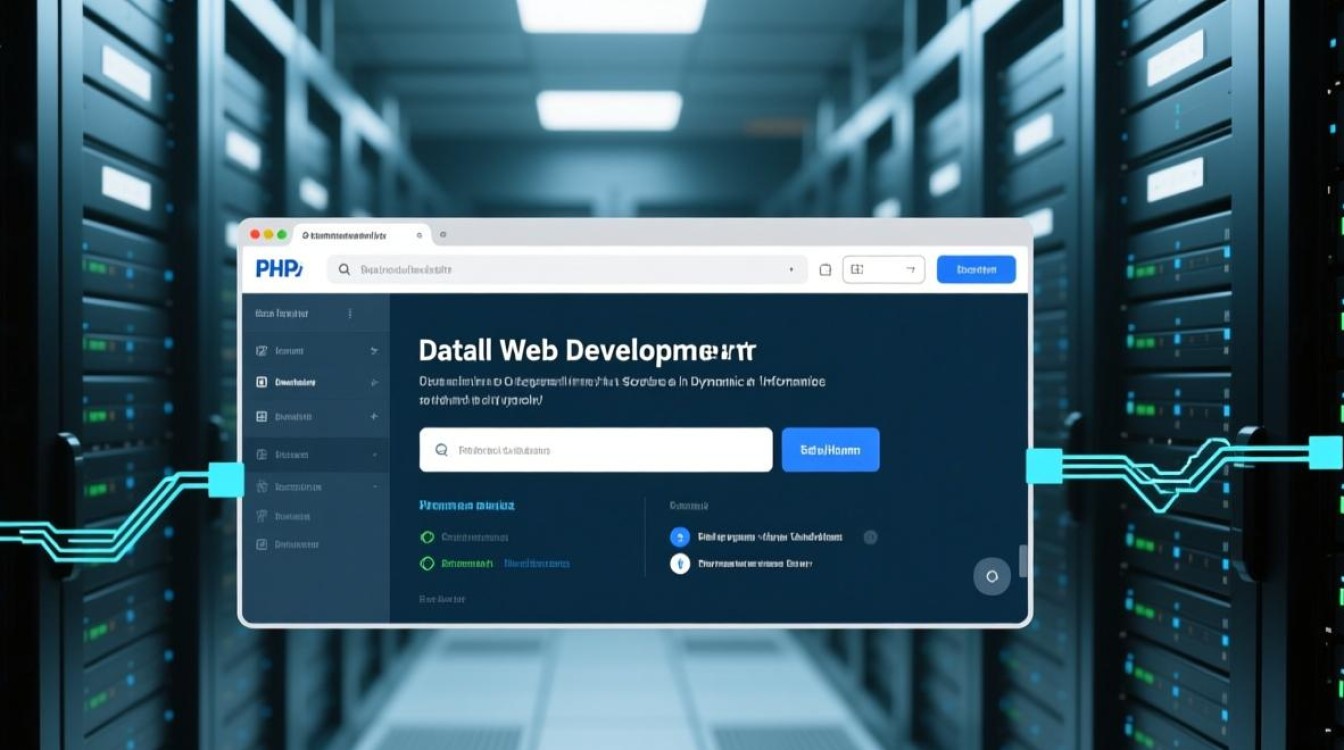Click the last sidebar item icon at bottom
The height and width of the screenshot is (750, 1344).
click(262, 545)
